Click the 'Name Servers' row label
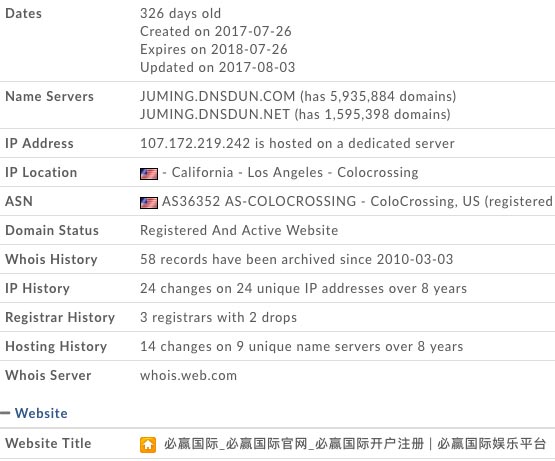 (50, 96)
